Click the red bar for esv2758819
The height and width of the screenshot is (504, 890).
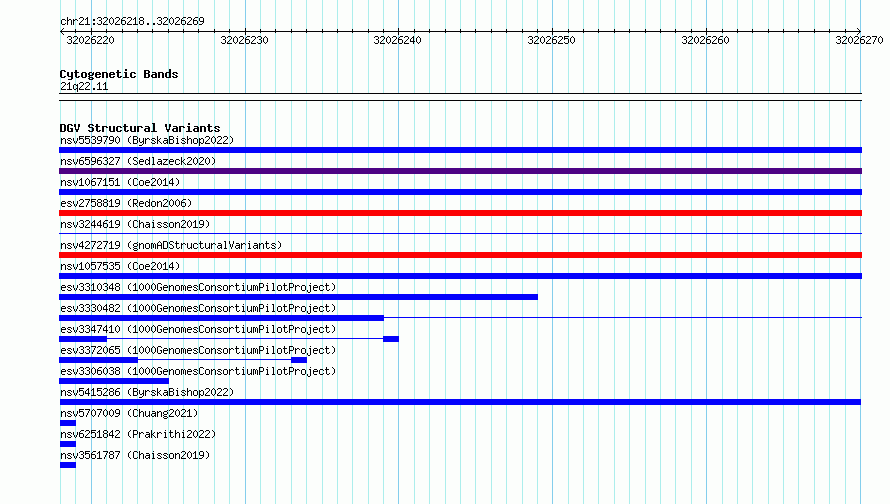point(460,213)
